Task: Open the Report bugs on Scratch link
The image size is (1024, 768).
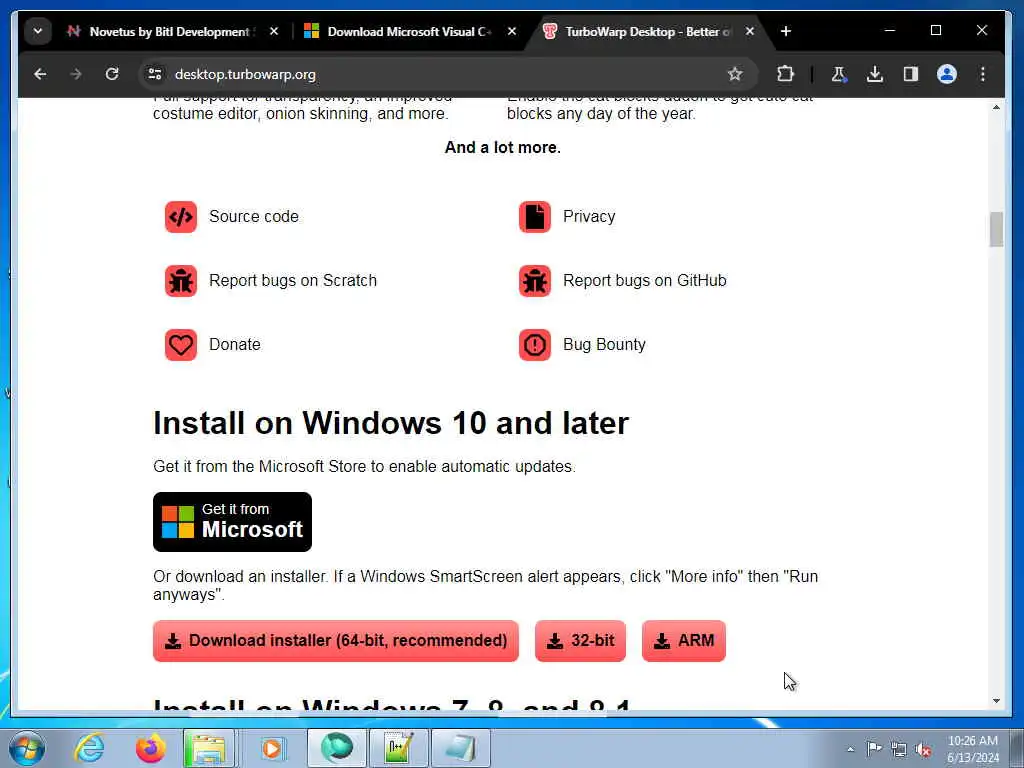Action: (x=293, y=281)
